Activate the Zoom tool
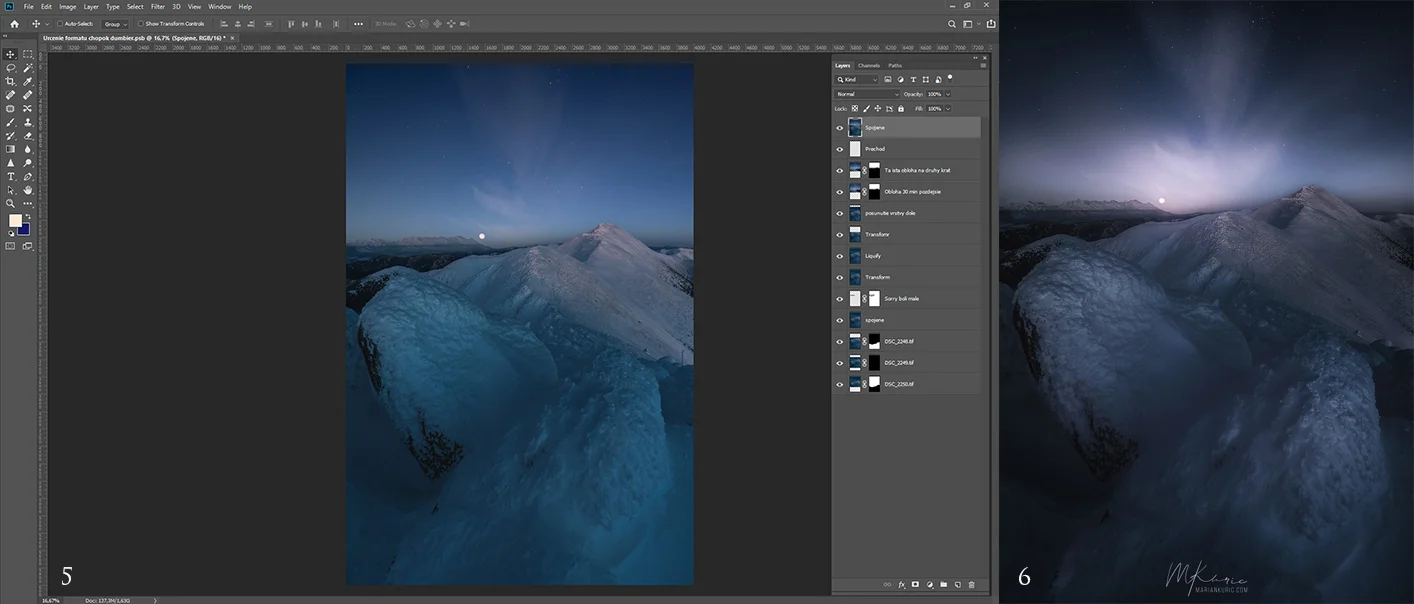Image resolution: width=1414 pixels, height=604 pixels. [x=11, y=203]
